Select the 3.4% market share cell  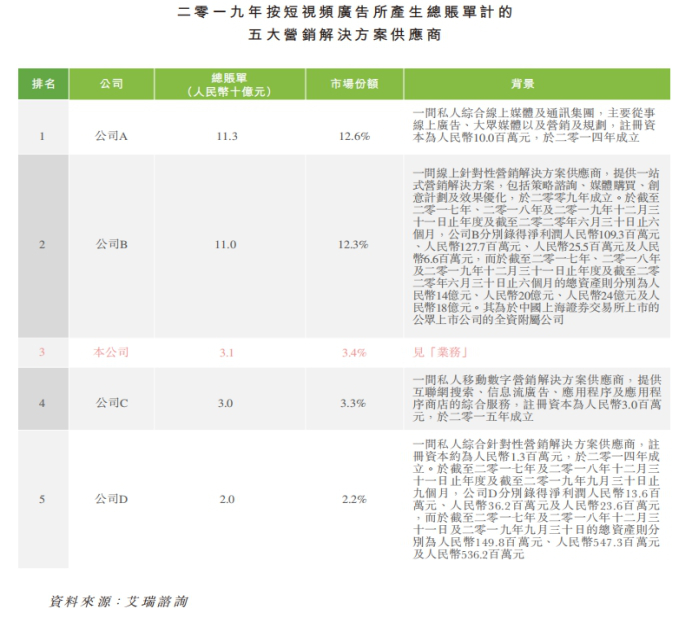[354, 353]
